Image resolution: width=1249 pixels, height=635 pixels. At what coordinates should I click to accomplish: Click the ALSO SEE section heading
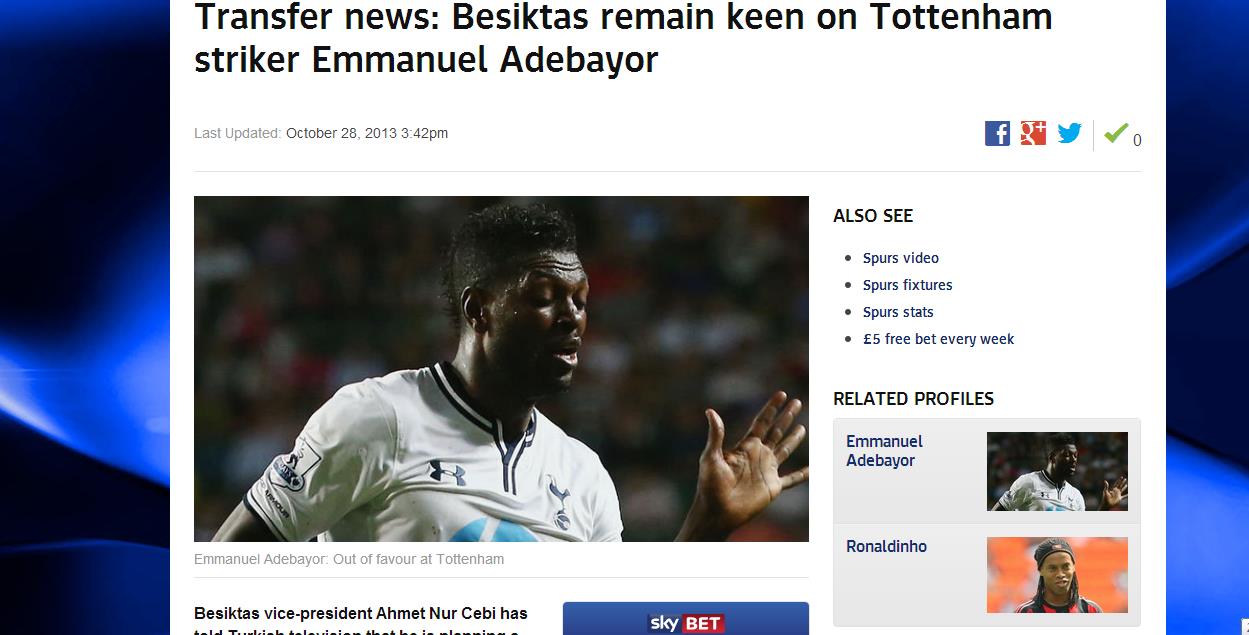click(x=873, y=216)
